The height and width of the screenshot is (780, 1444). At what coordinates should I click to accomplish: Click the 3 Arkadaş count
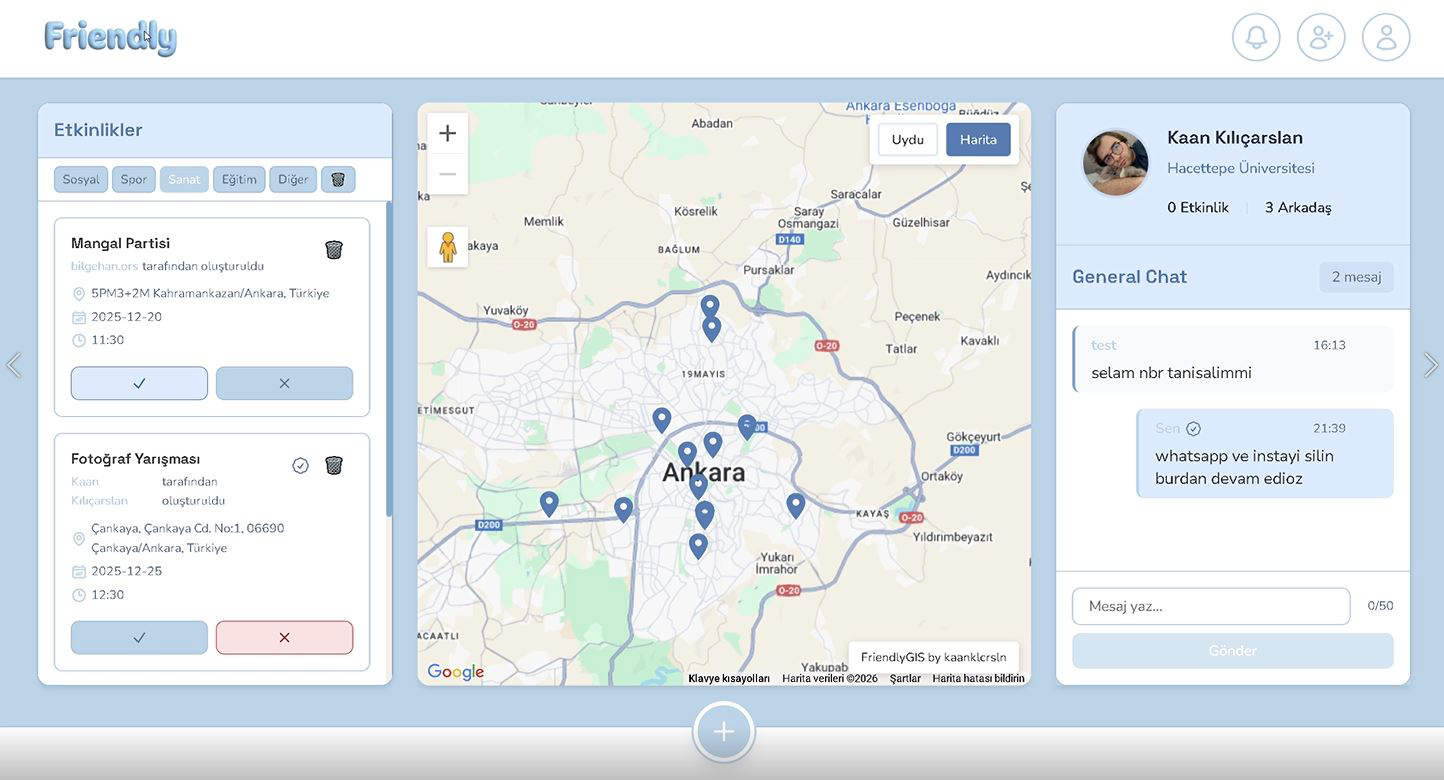pyautogui.click(x=1298, y=208)
